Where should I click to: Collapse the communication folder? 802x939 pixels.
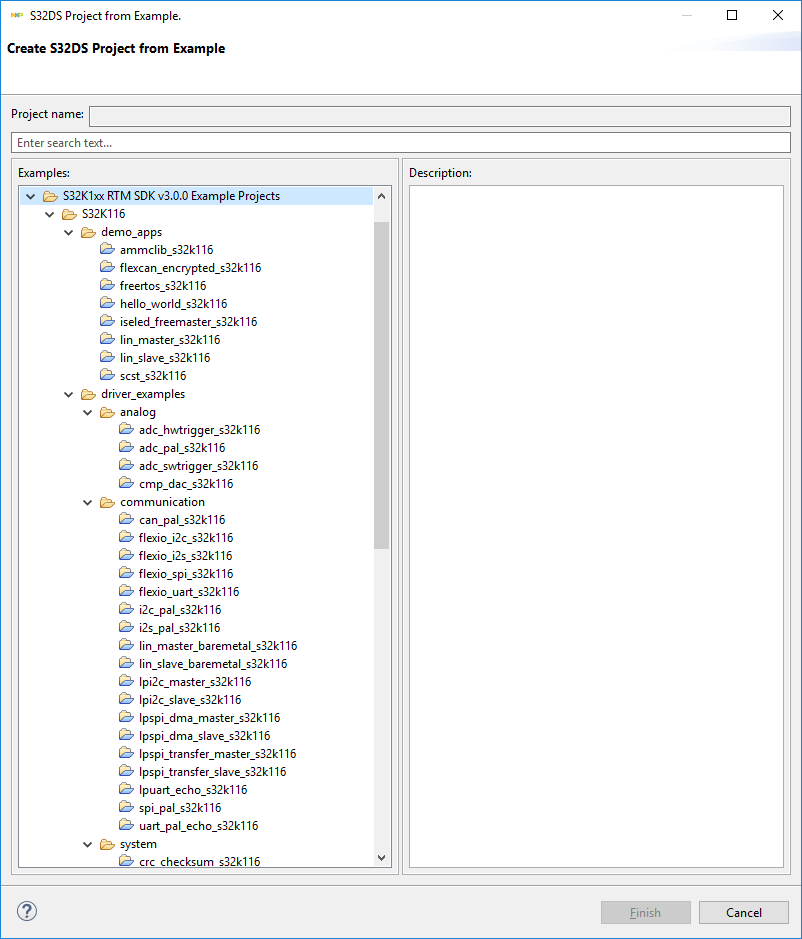88,502
